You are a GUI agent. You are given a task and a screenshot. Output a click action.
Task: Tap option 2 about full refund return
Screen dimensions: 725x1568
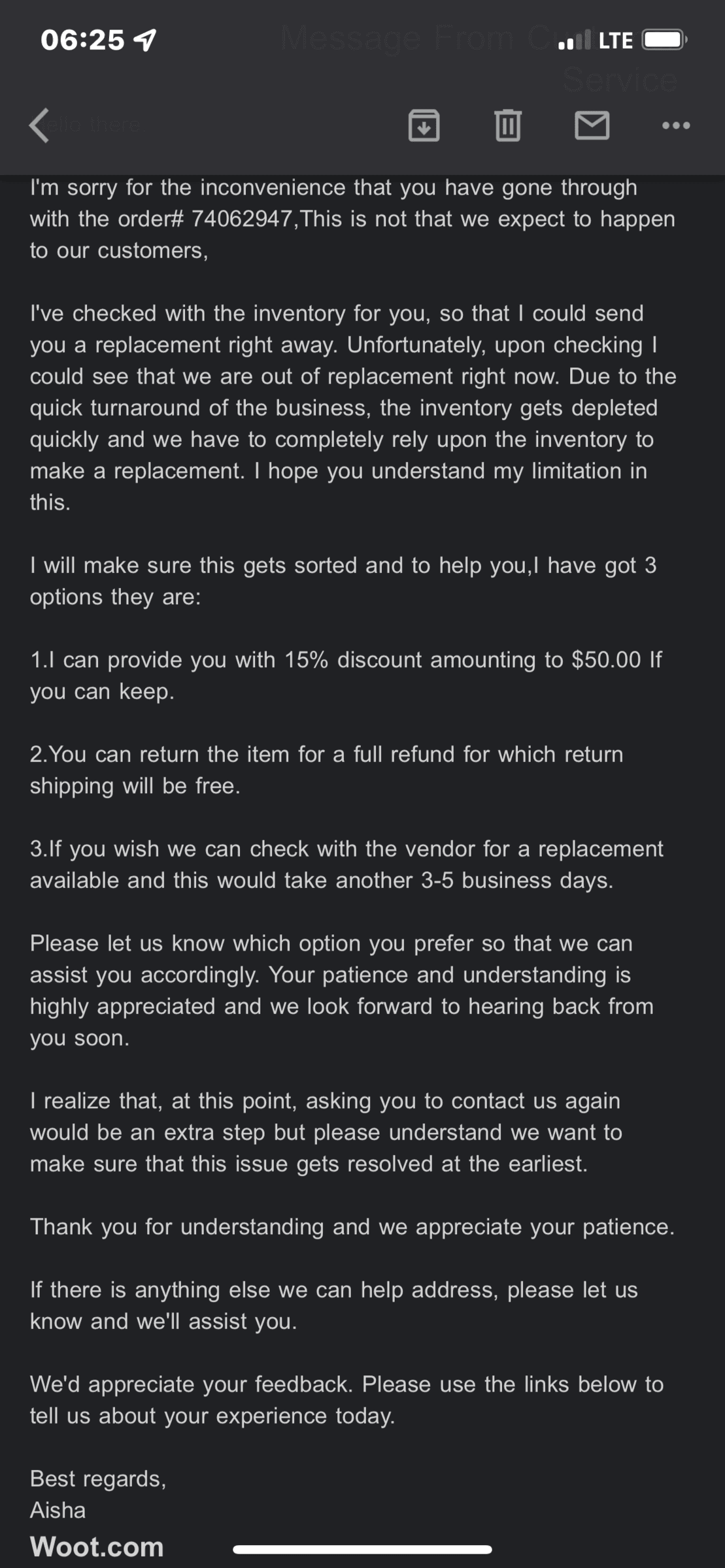tap(326, 770)
